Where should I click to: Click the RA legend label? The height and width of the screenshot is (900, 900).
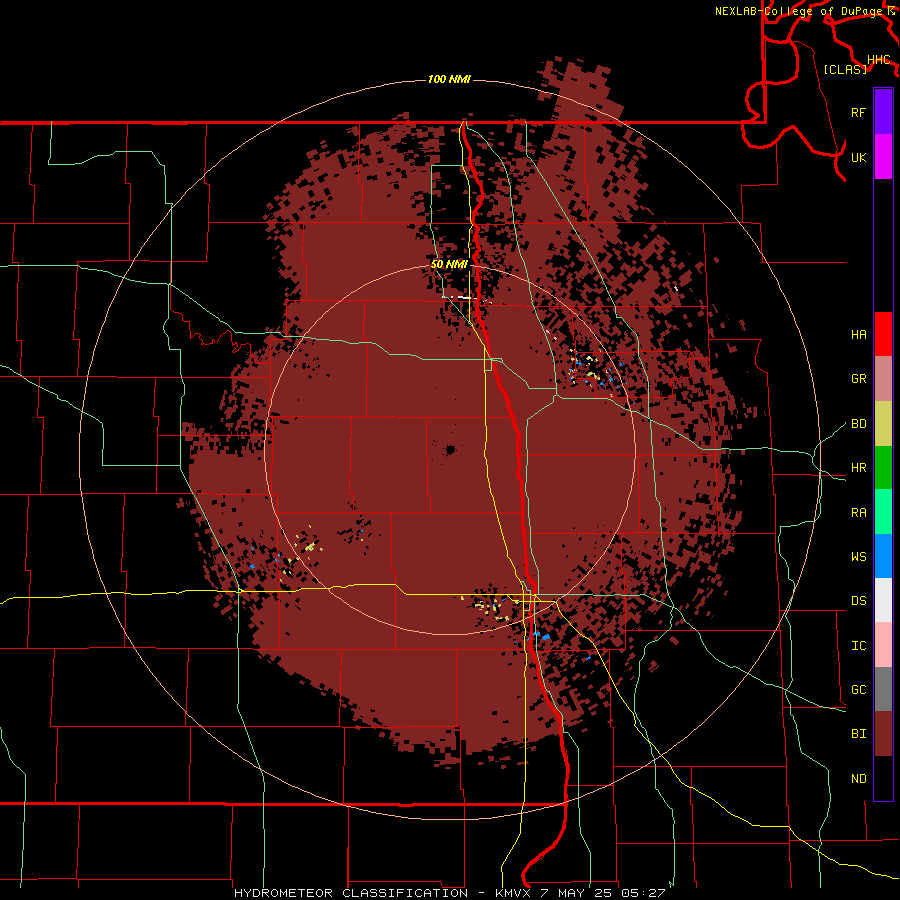(858, 513)
